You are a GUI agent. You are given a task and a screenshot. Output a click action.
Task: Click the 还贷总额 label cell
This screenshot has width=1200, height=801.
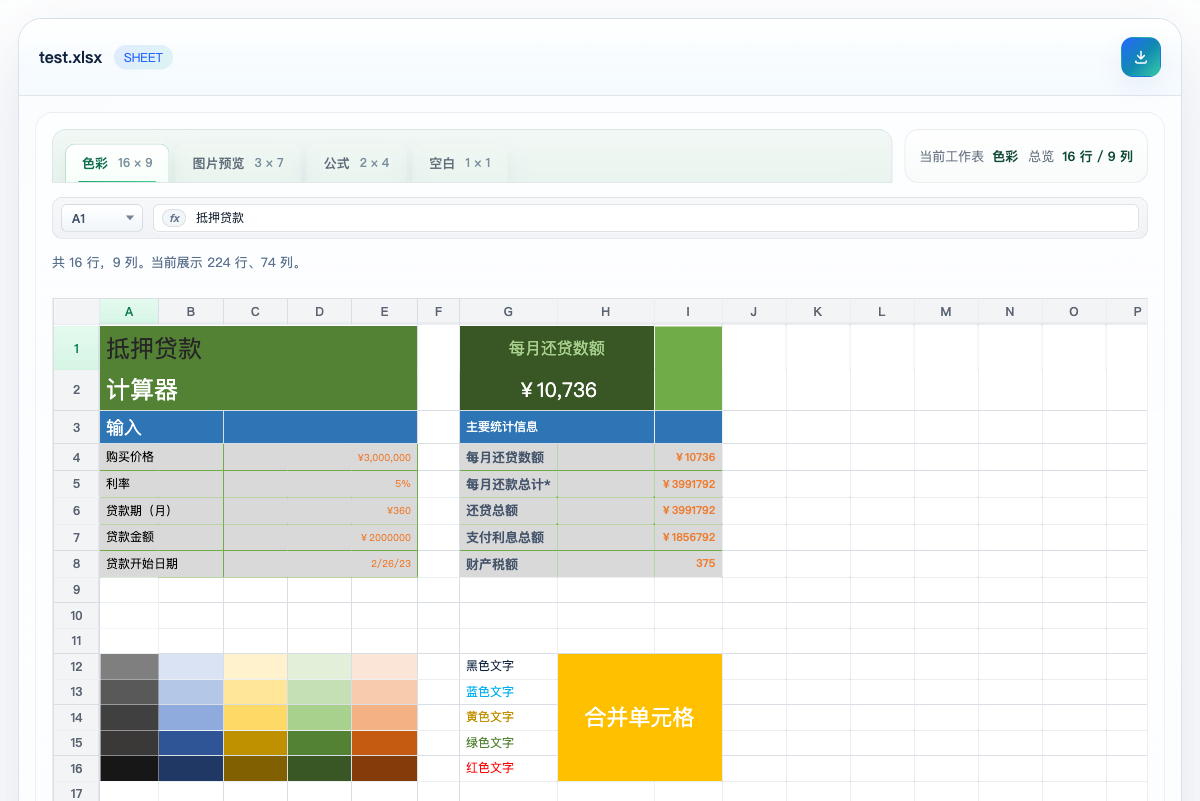(508, 511)
